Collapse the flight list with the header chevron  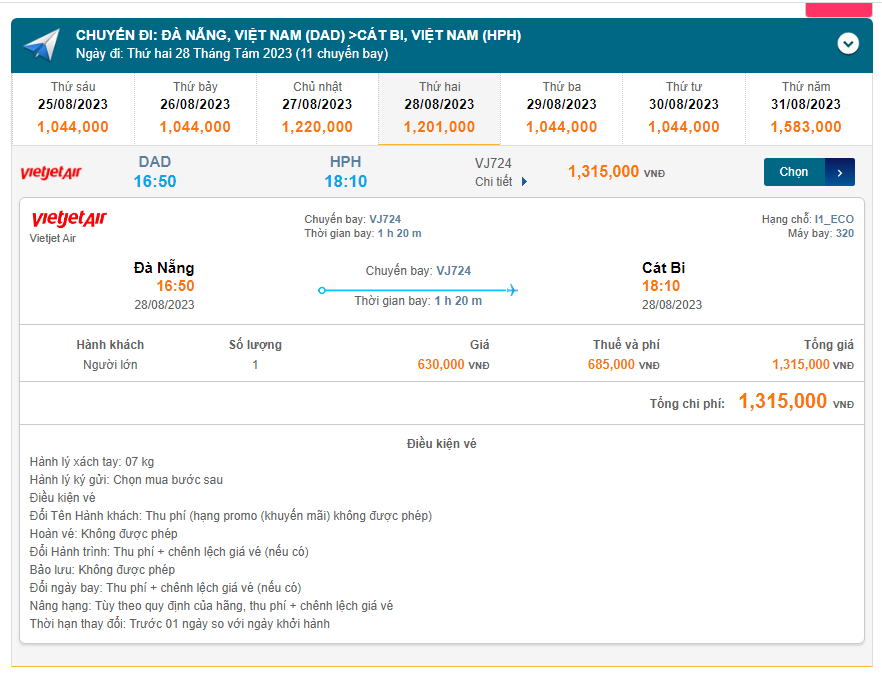848,44
